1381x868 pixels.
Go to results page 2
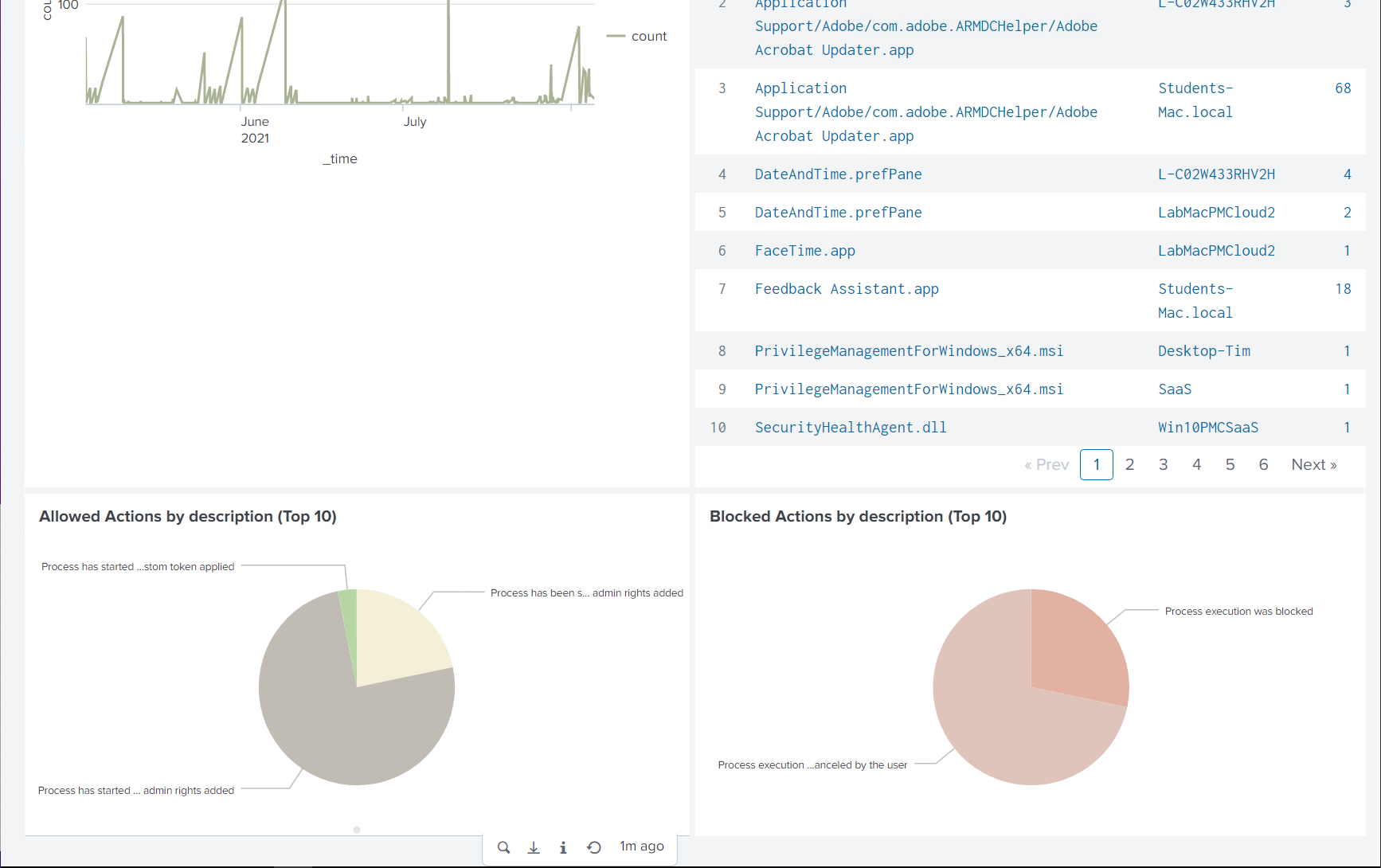pos(1129,464)
